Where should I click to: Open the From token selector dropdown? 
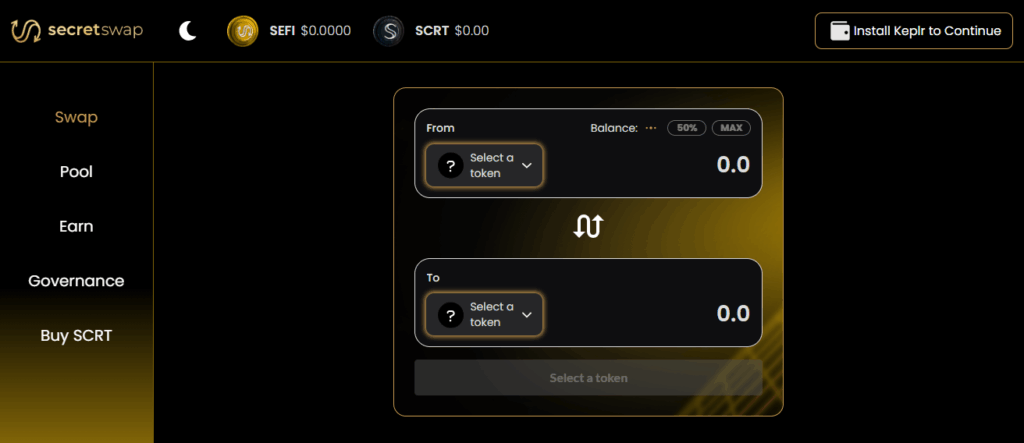pos(485,166)
